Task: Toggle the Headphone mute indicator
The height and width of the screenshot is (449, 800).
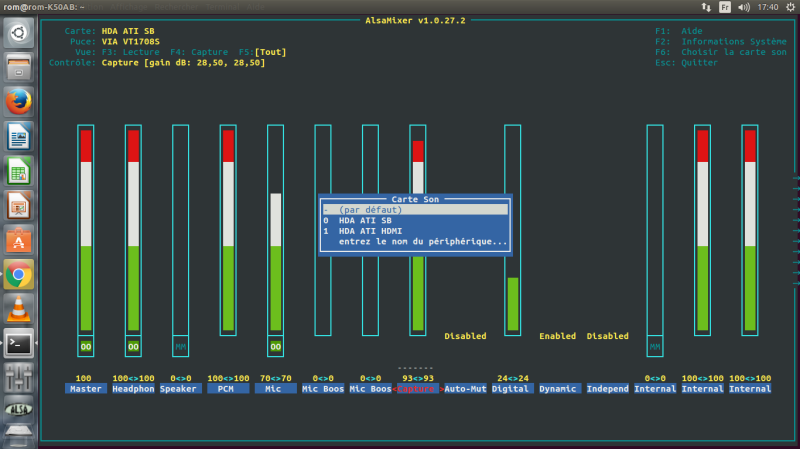Action: point(133,346)
